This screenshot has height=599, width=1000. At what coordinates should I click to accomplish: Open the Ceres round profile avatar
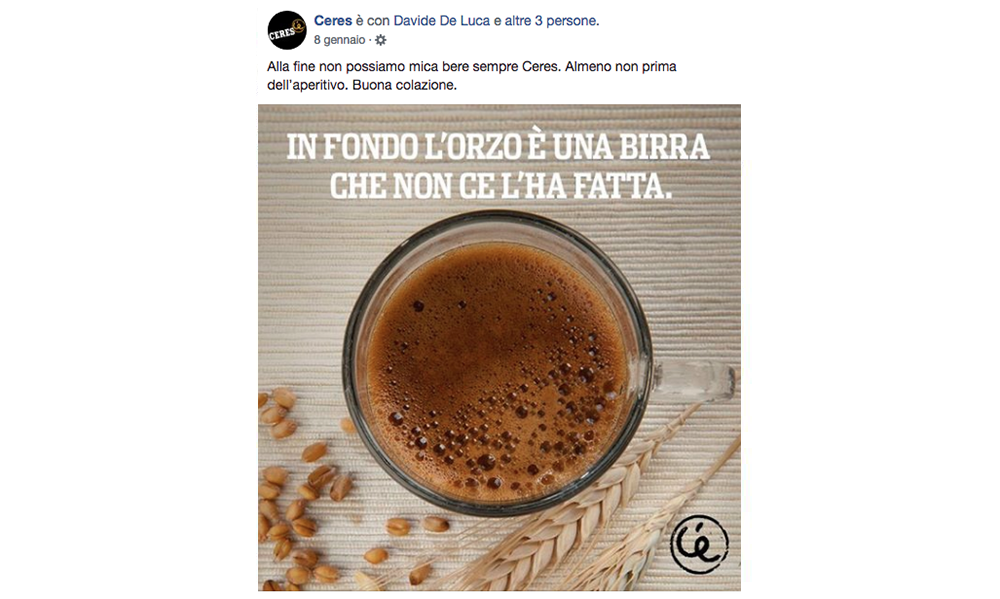tap(287, 30)
